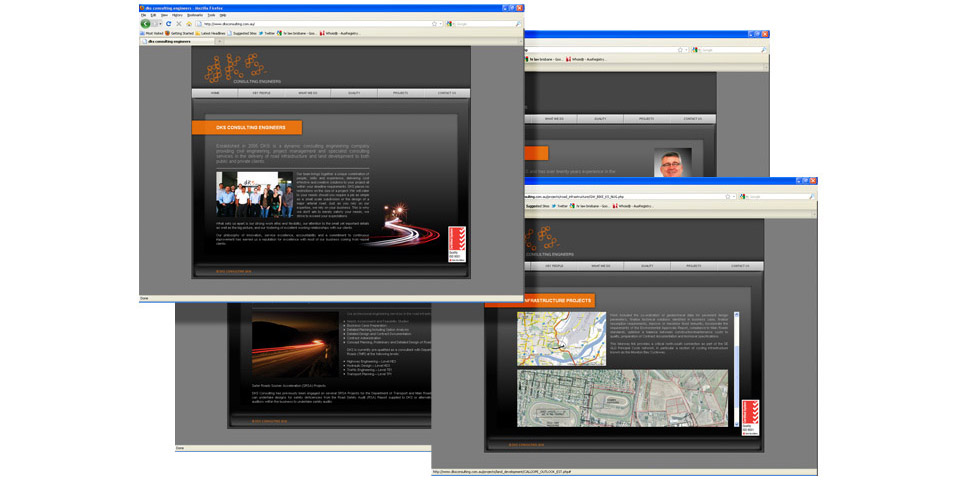Open the Tools menu in the menu bar
The image size is (954, 500).
pos(211,15)
